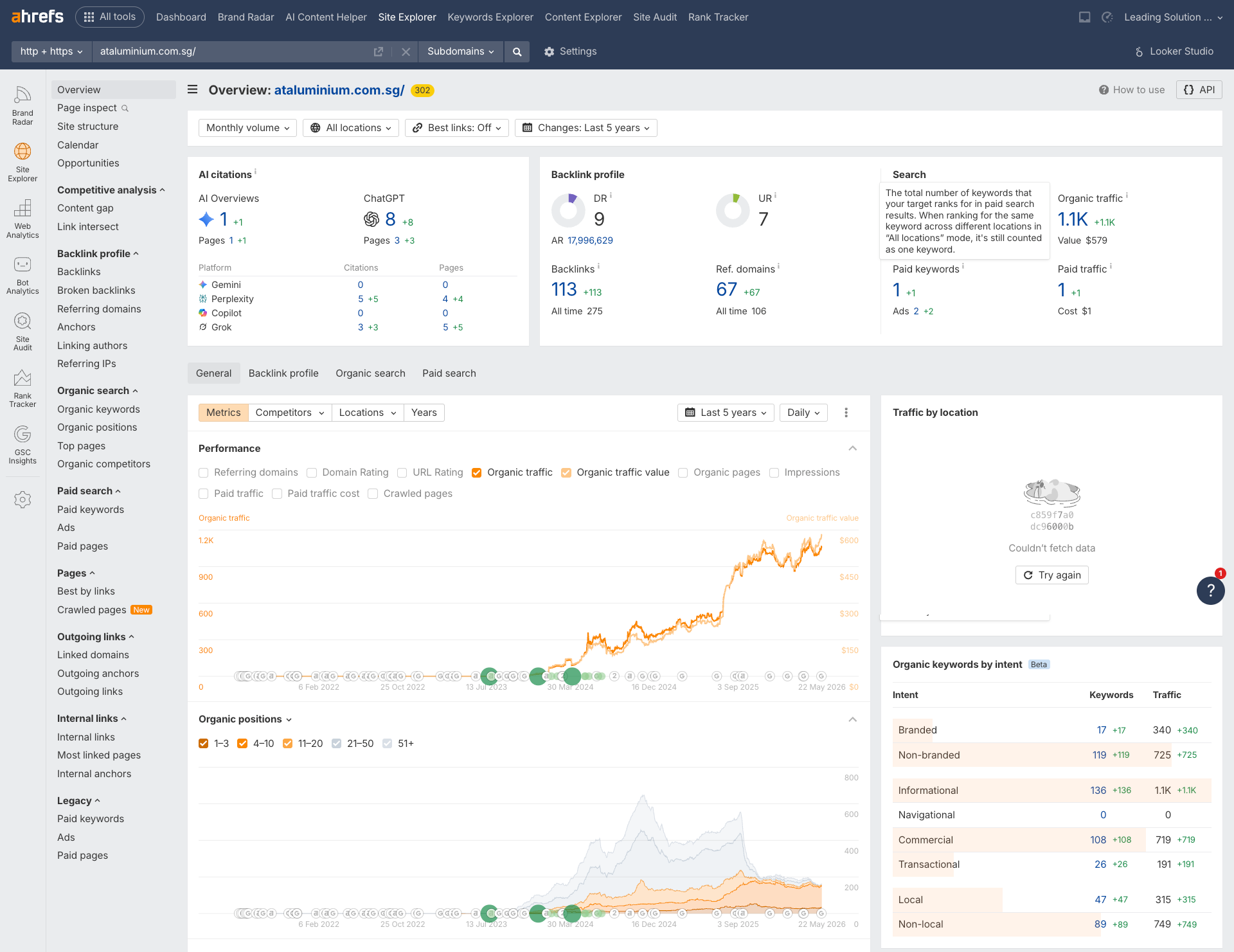The height and width of the screenshot is (952, 1234).
Task: Open the Monthly volume dropdown
Action: (247, 128)
